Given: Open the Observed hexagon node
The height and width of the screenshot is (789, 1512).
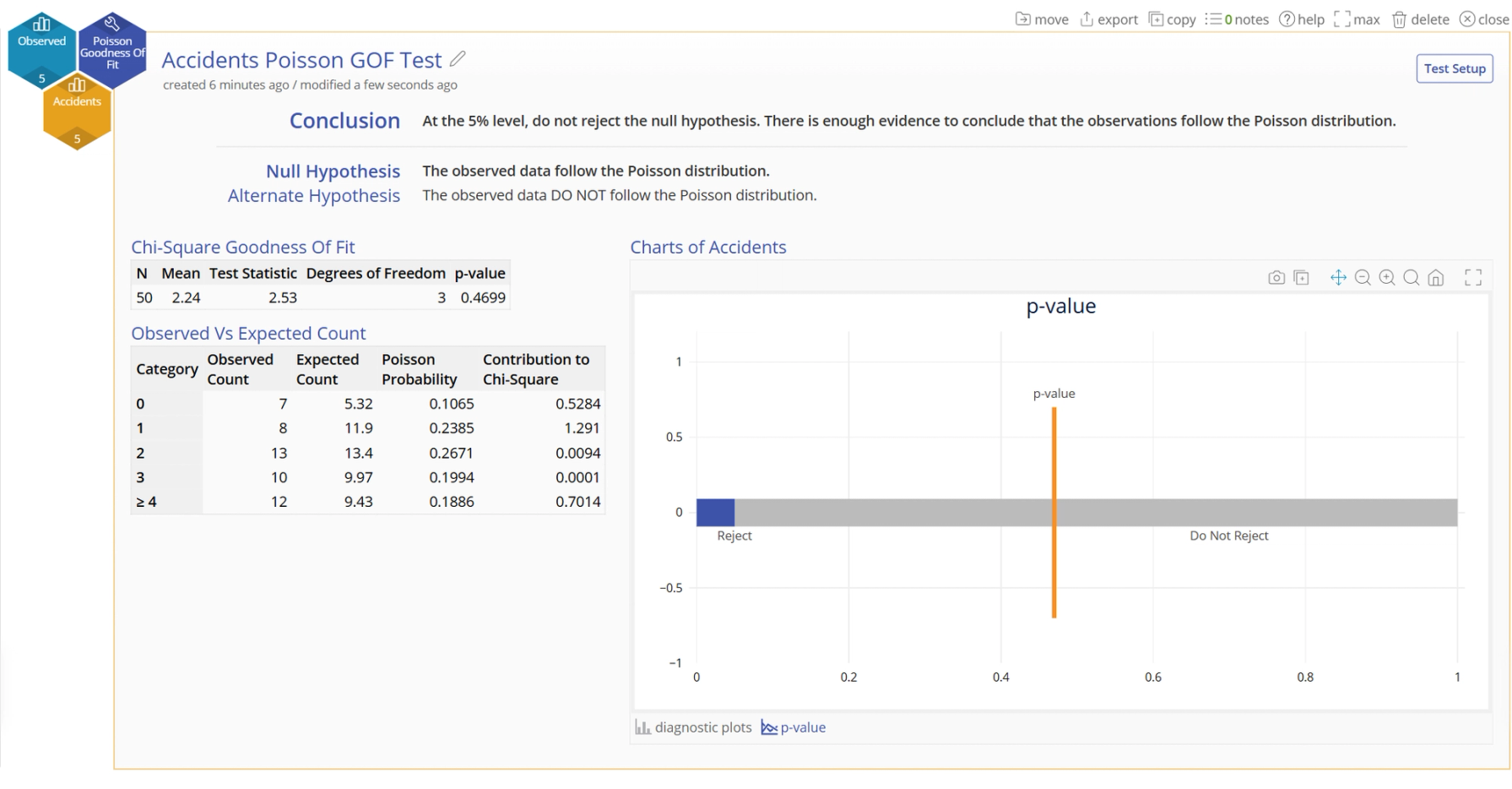Looking at the screenshot, I should pos(41,49).
